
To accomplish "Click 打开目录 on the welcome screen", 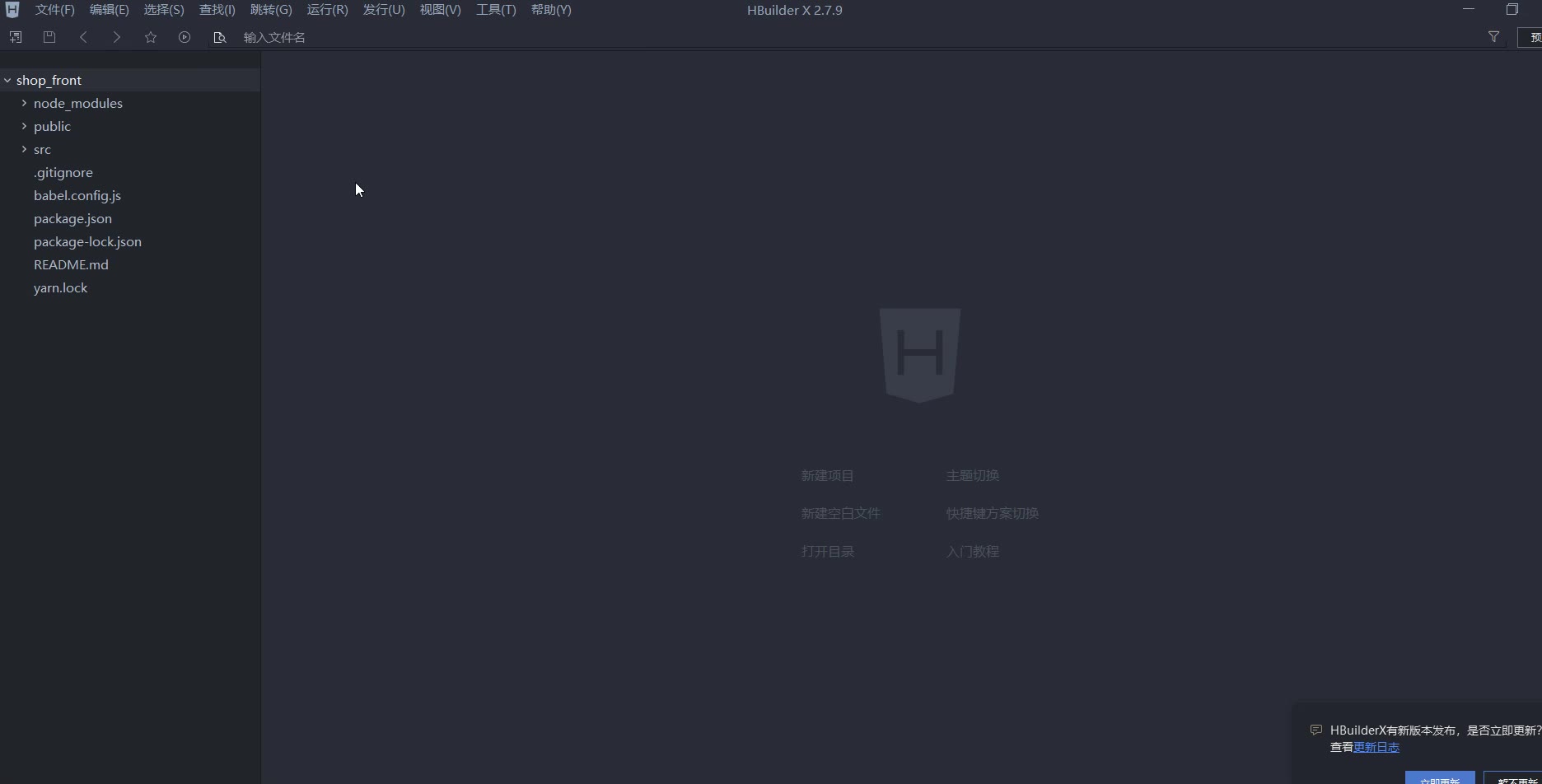I will (827, 552).
